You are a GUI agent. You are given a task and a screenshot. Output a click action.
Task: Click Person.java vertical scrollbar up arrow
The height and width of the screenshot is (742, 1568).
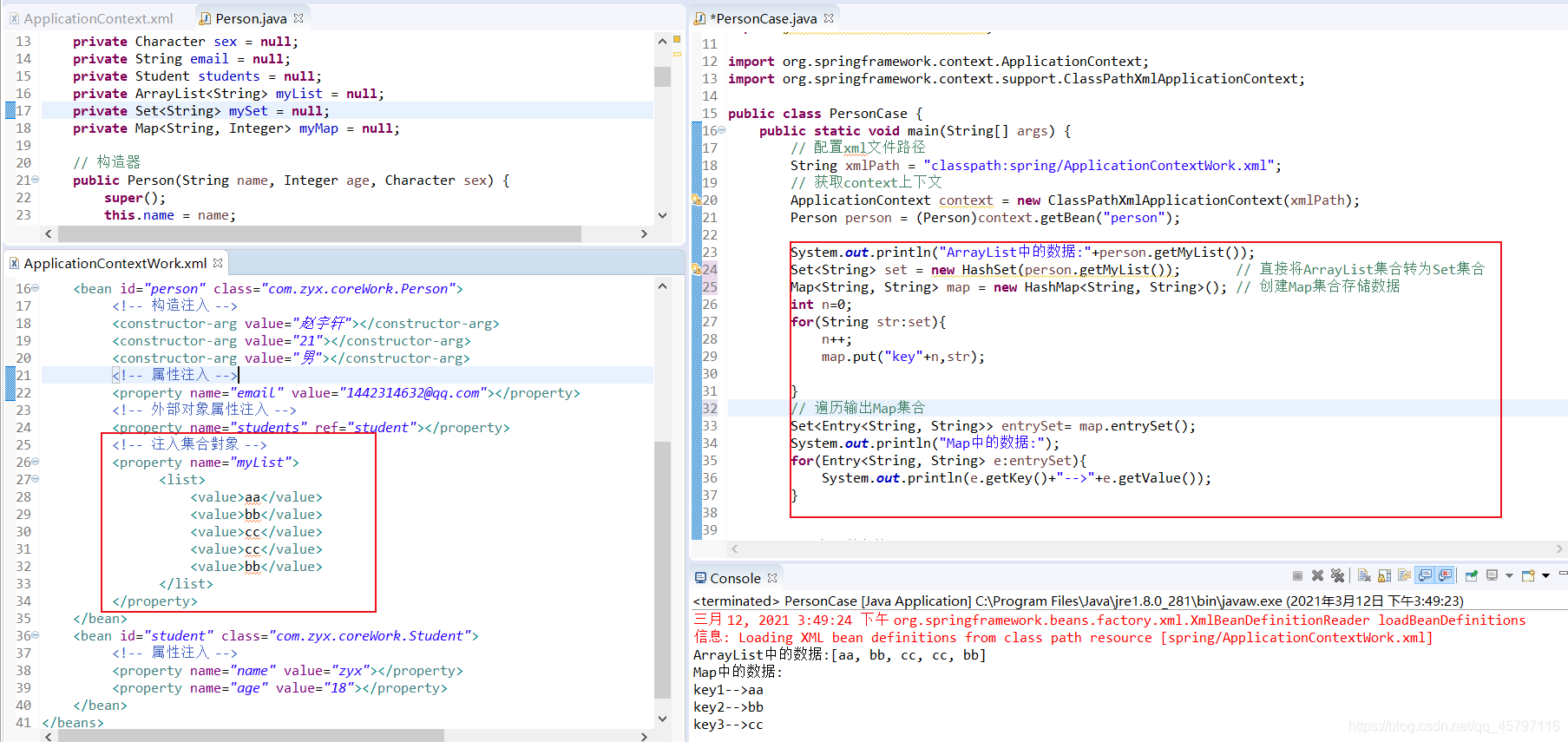663,42
